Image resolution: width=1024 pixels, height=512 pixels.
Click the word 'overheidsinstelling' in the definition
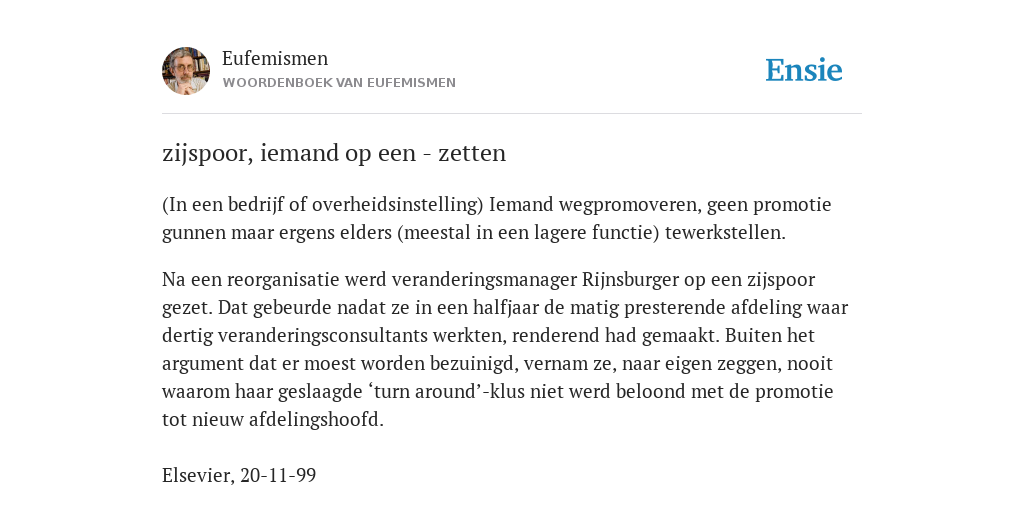pyautogui.click(x=397, y=204)
